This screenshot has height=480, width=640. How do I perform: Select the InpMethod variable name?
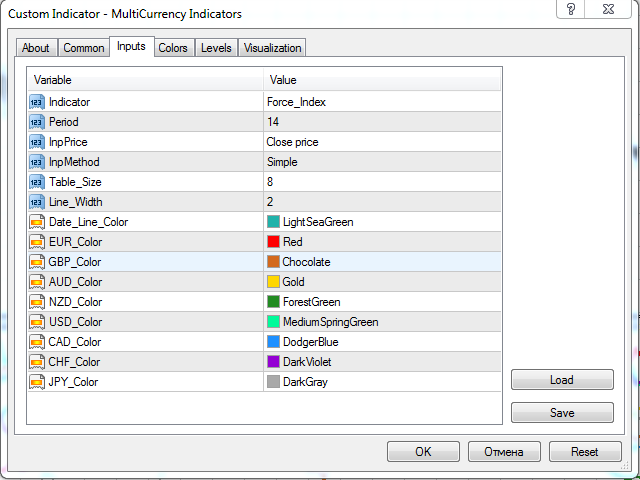coord(74,162)
